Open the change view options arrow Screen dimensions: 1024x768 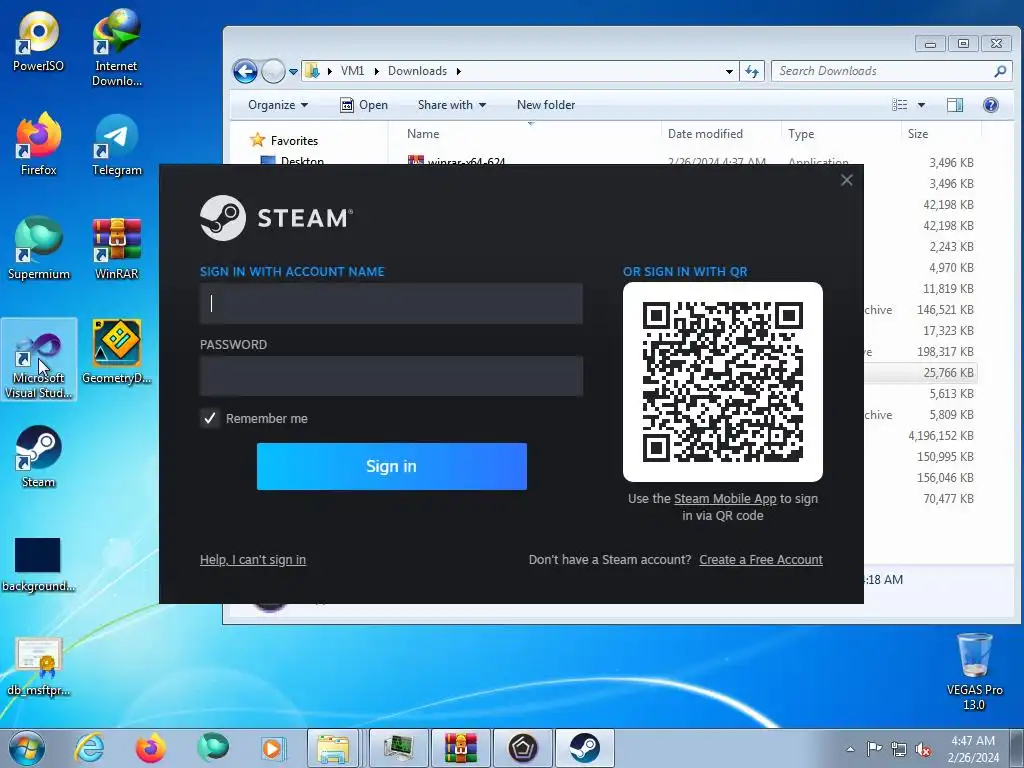(x=921, y=105)
